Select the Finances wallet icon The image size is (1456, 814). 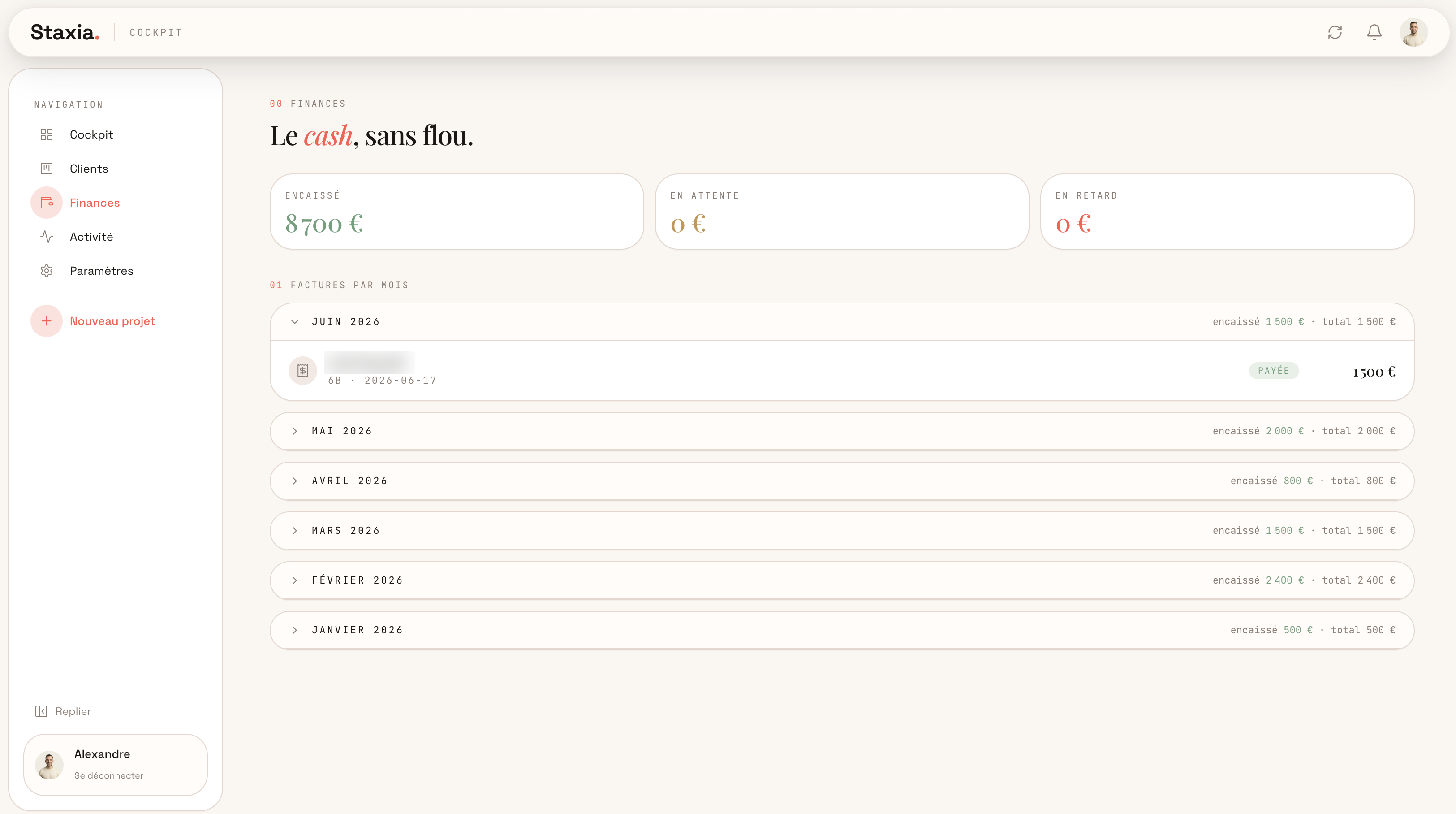pyautogui.click(x=46, y=203)
